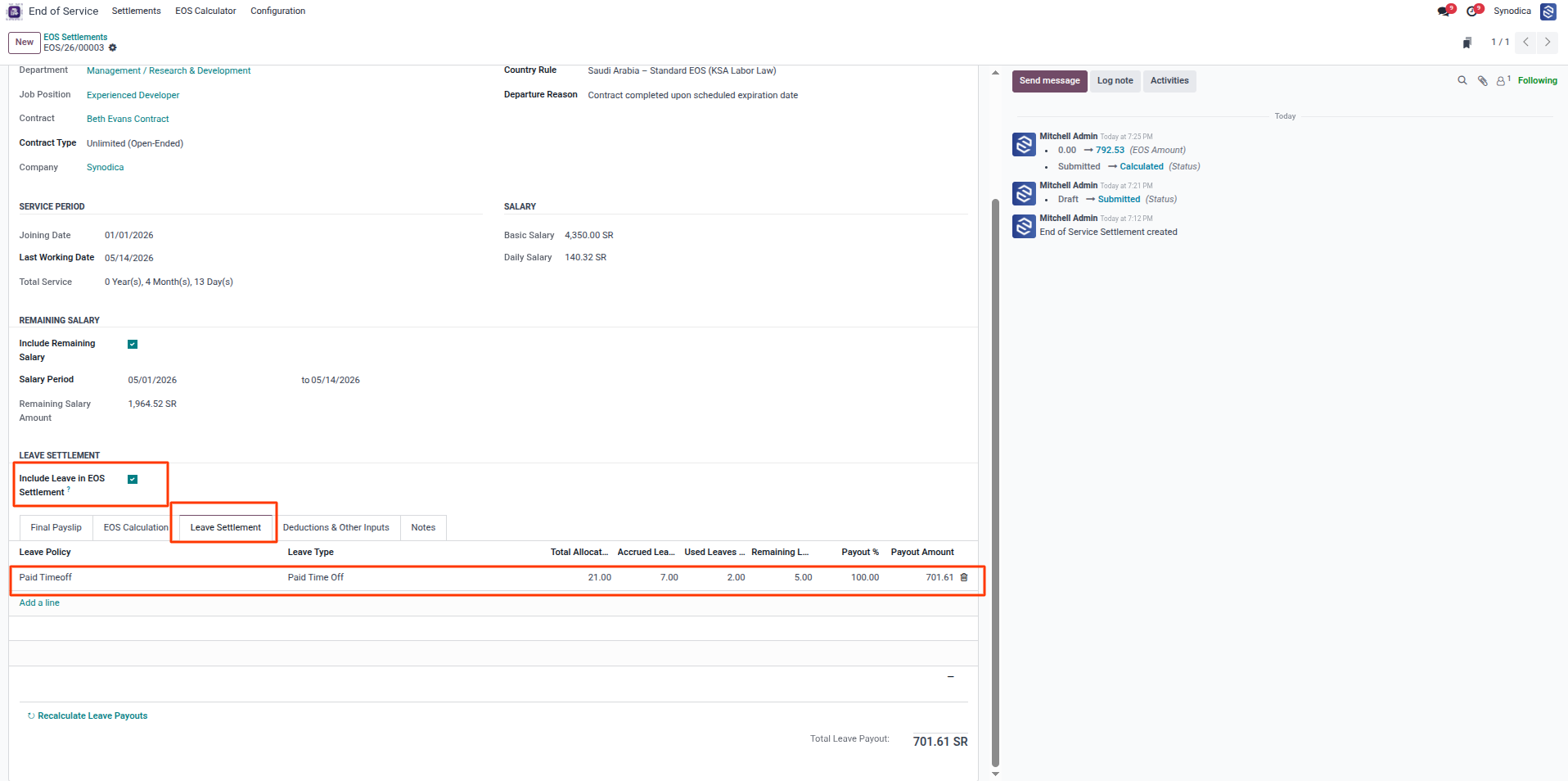Open the activities clock icon
The width and height of the screenshot is (1568, 781).
tap(1474, 11)
